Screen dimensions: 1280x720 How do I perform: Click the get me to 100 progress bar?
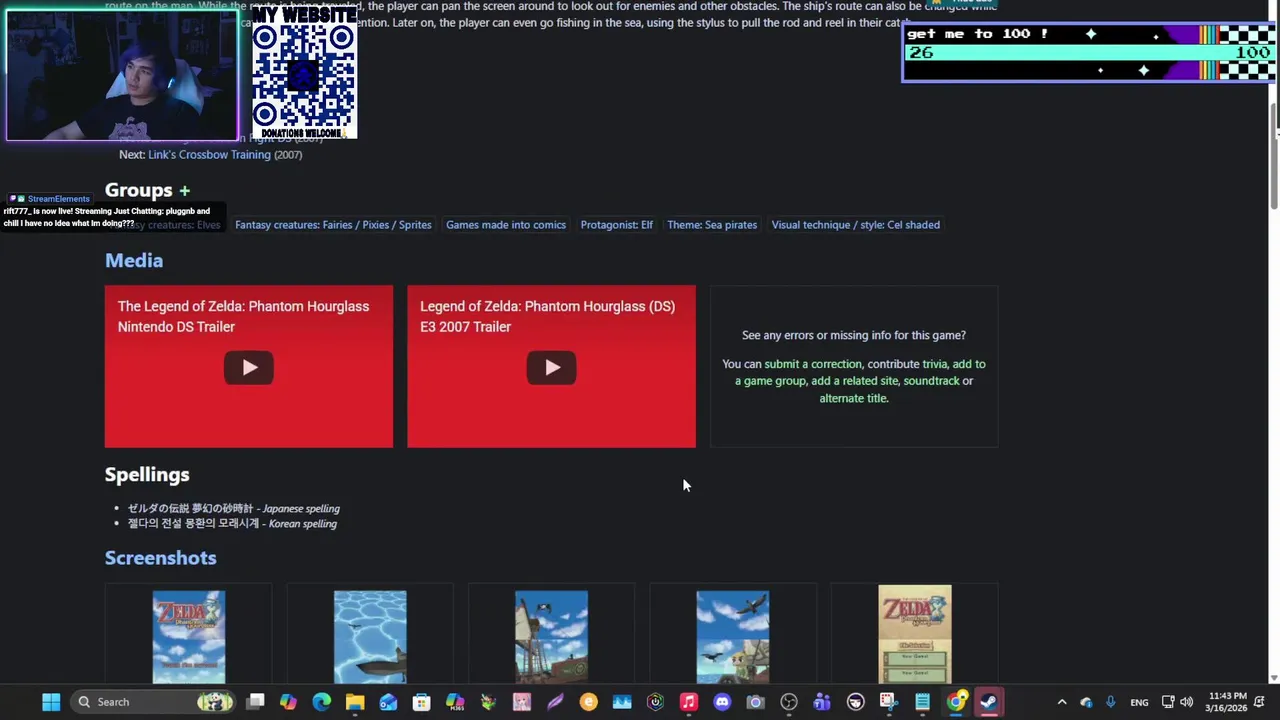pos(1089,52)
